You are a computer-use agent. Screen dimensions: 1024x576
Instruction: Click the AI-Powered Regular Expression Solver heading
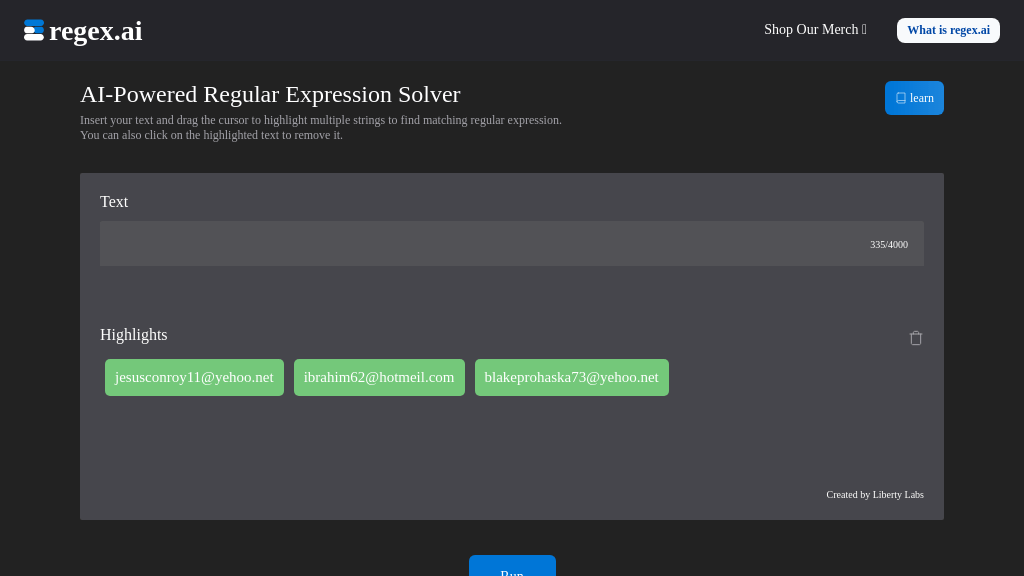(x=270, y=95)
